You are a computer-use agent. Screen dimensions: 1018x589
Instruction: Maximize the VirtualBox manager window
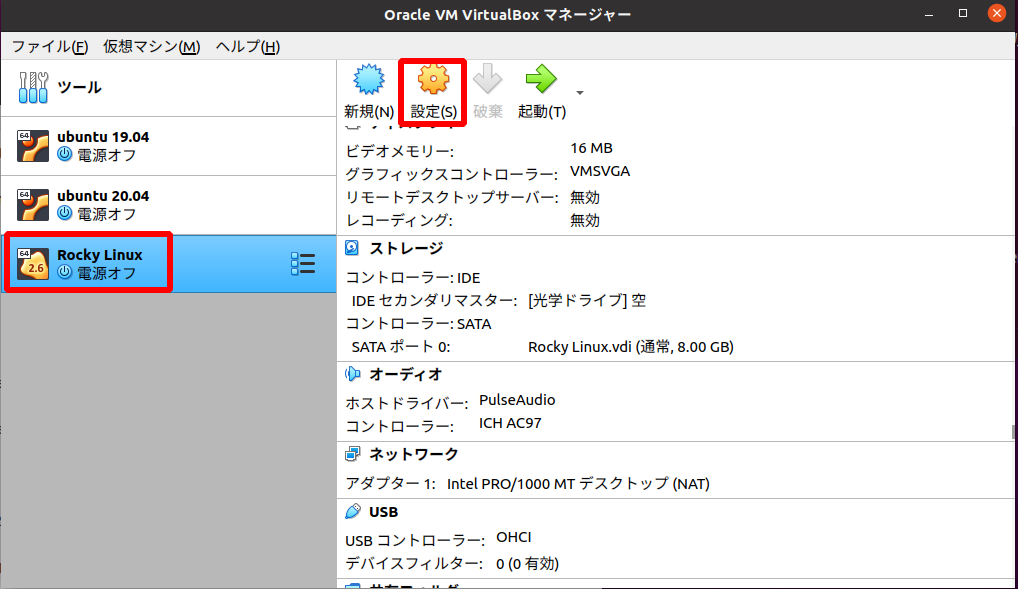tap(963, 14)
